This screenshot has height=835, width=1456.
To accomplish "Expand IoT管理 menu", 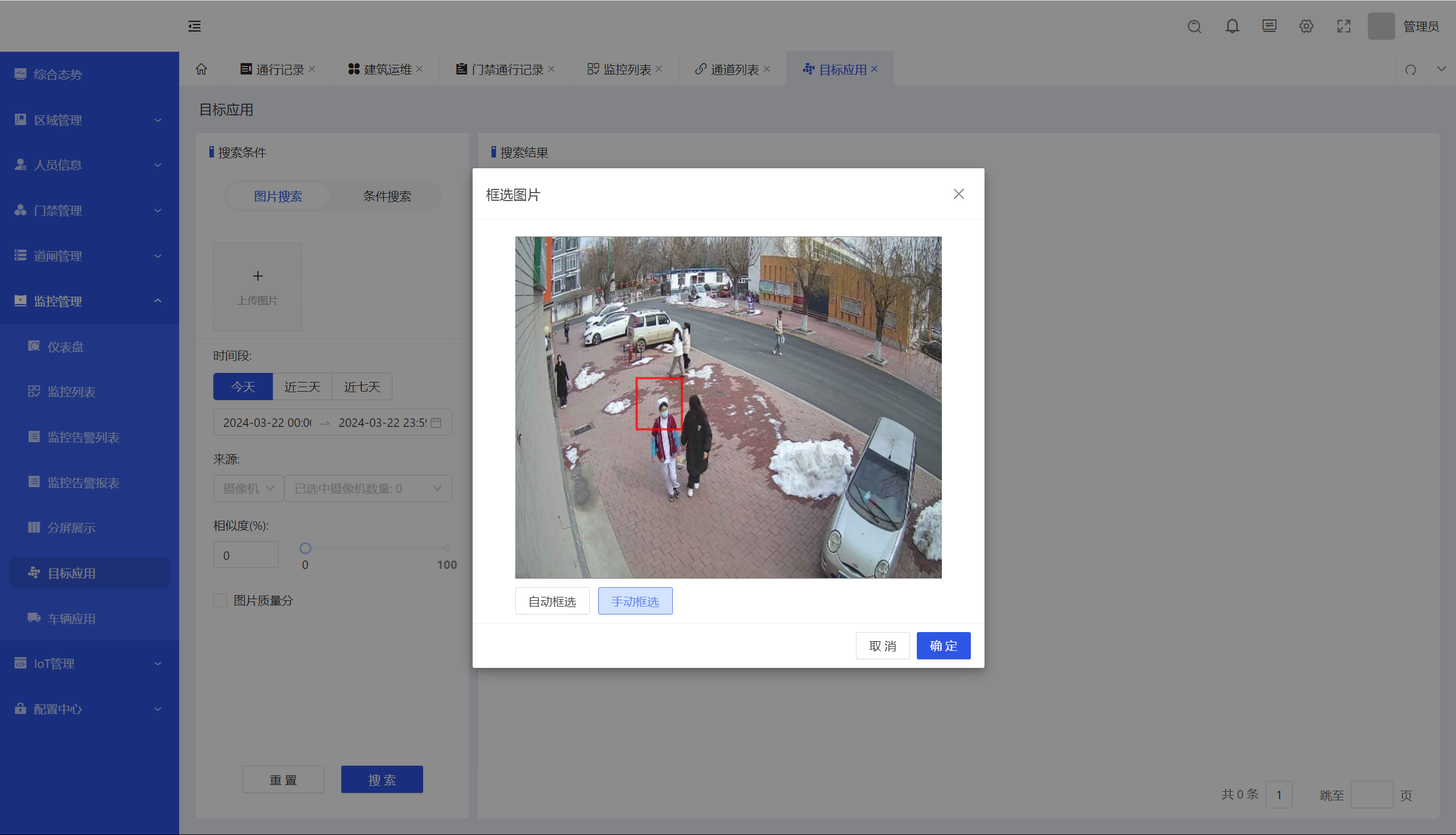I will point(89,663).
